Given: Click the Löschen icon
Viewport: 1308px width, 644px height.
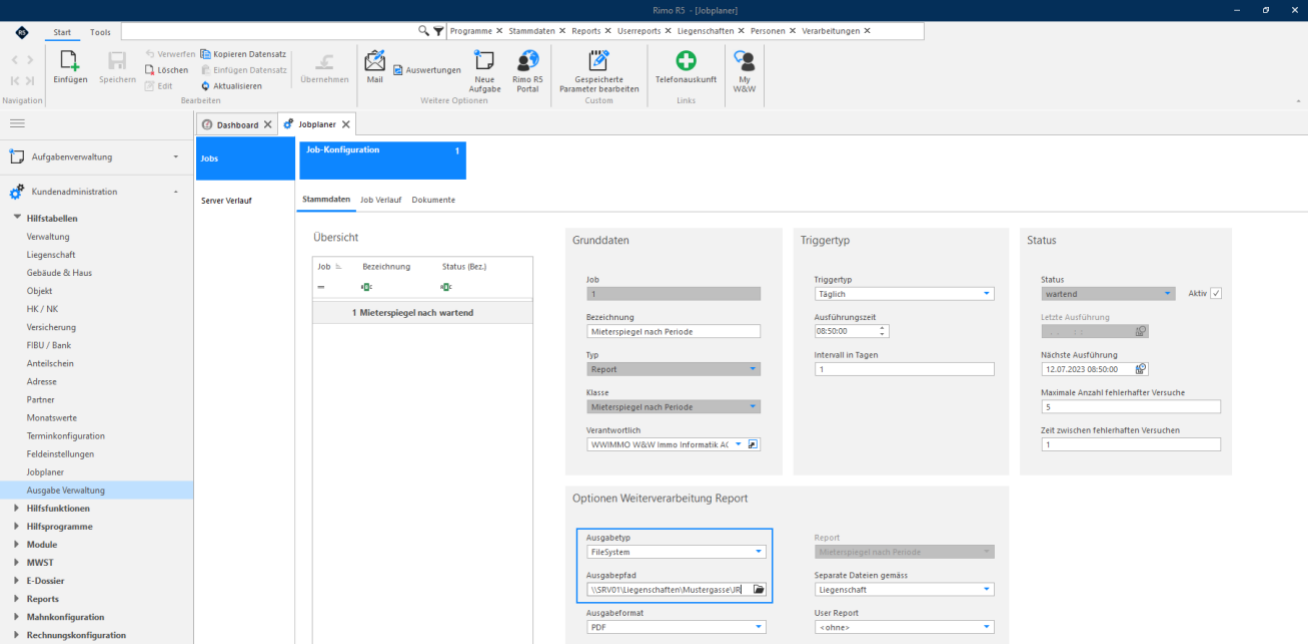Looking at the screenshot, I should click(150, 70).
